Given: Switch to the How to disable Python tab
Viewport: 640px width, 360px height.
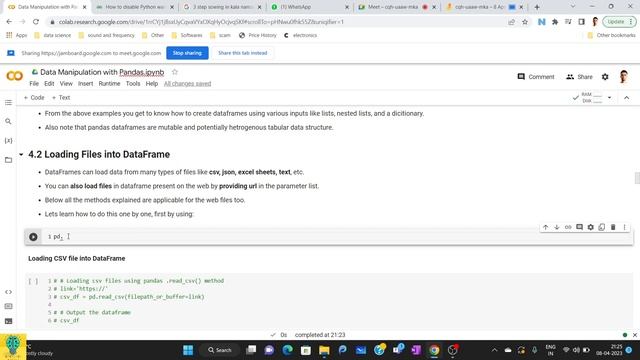Looking at the screenshot, I should [x=135, y=7].
